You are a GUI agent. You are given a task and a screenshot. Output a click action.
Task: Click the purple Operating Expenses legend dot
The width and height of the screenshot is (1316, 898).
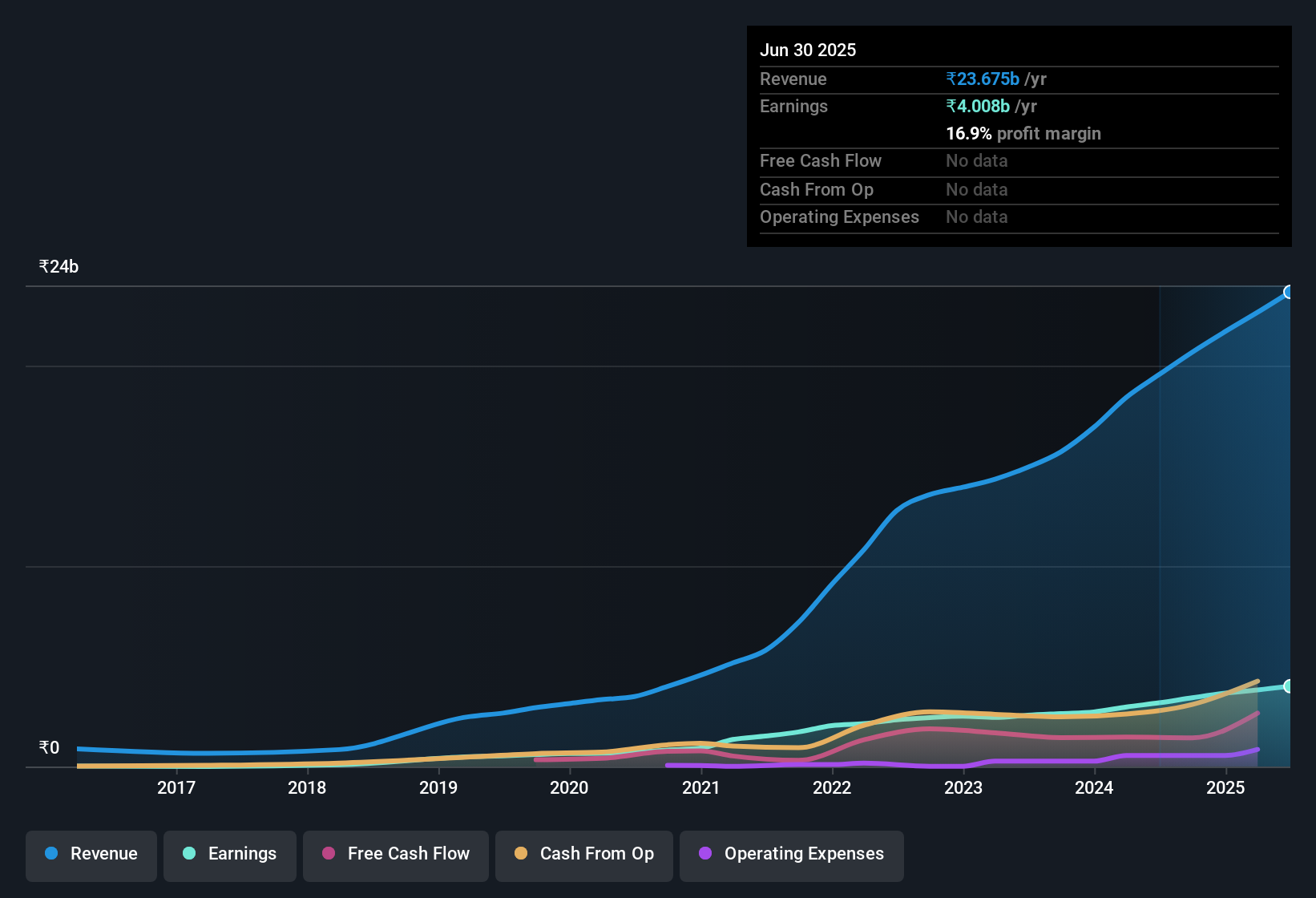point(704,854)
